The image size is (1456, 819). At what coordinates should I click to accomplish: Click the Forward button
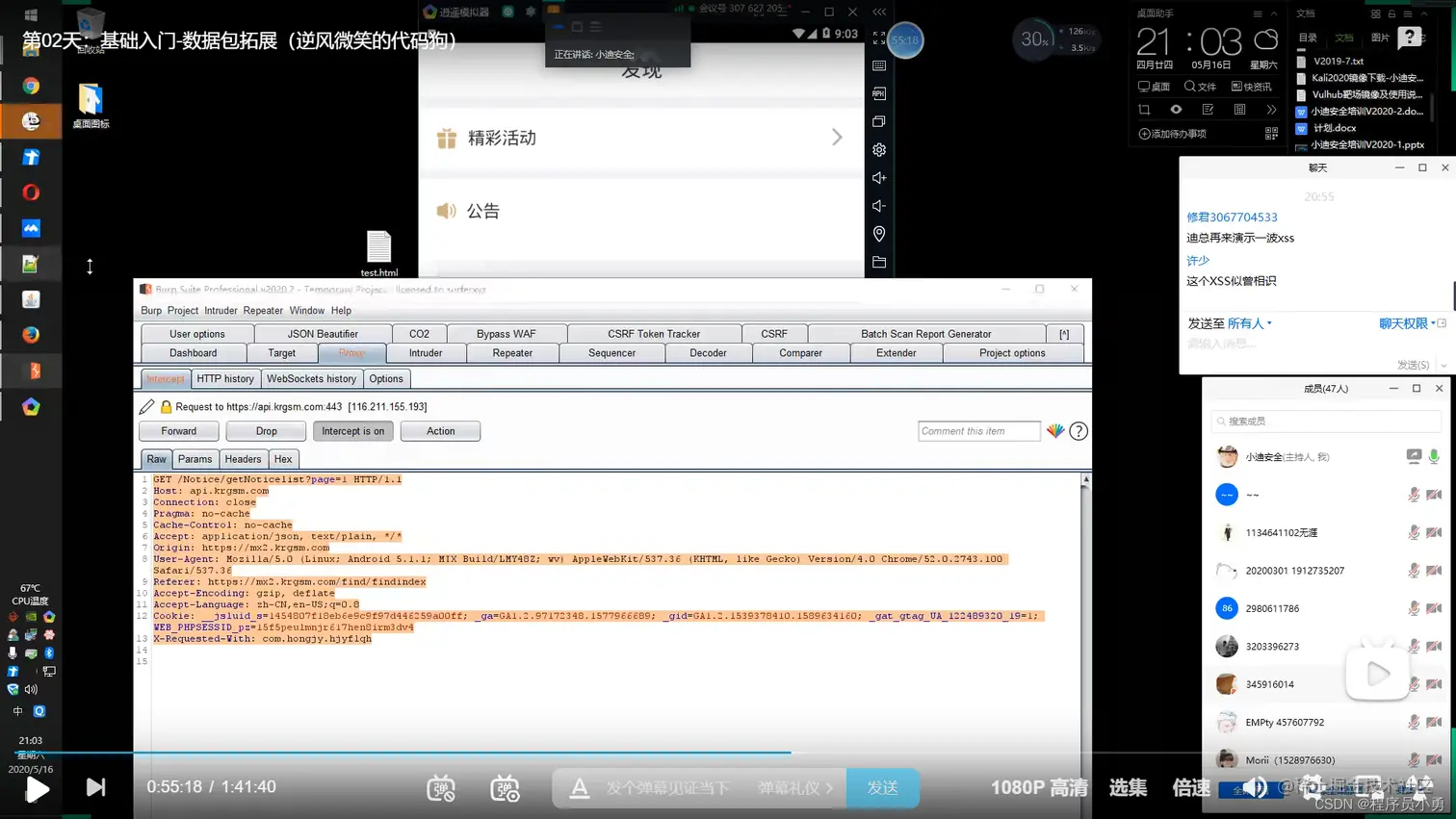coord(179,431)
